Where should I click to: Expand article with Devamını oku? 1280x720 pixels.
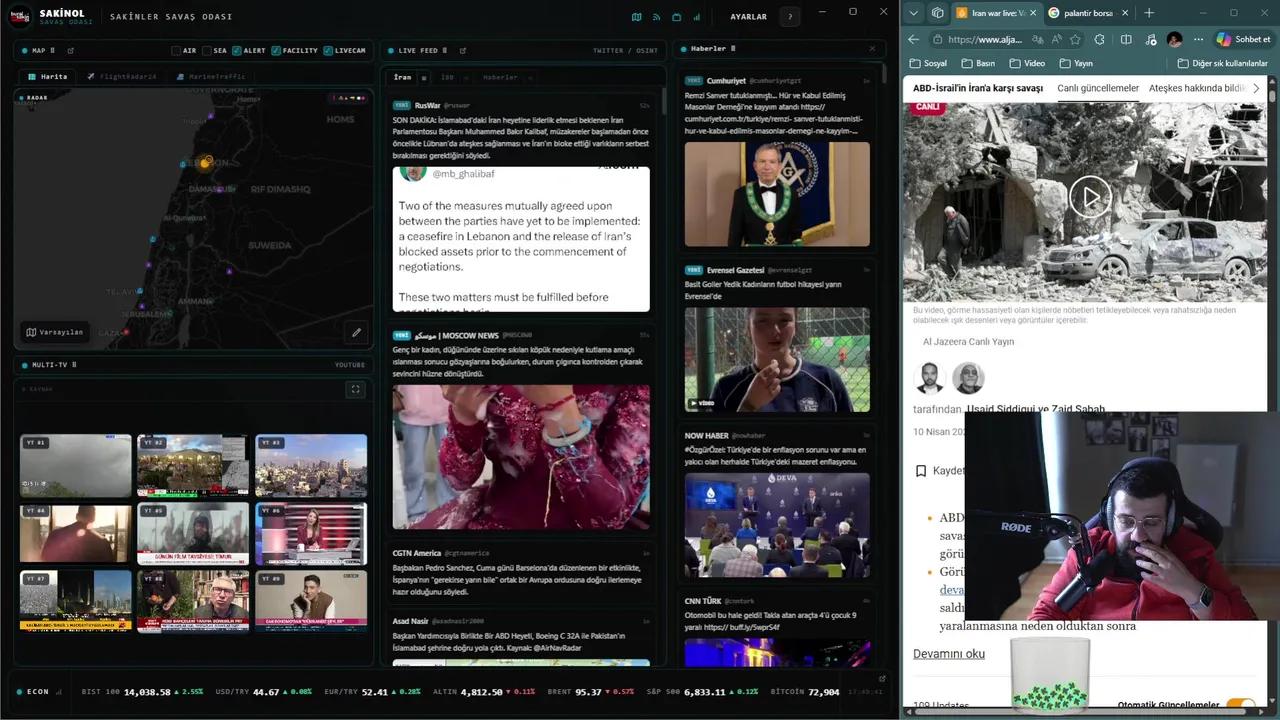click(x=949, y=654)
